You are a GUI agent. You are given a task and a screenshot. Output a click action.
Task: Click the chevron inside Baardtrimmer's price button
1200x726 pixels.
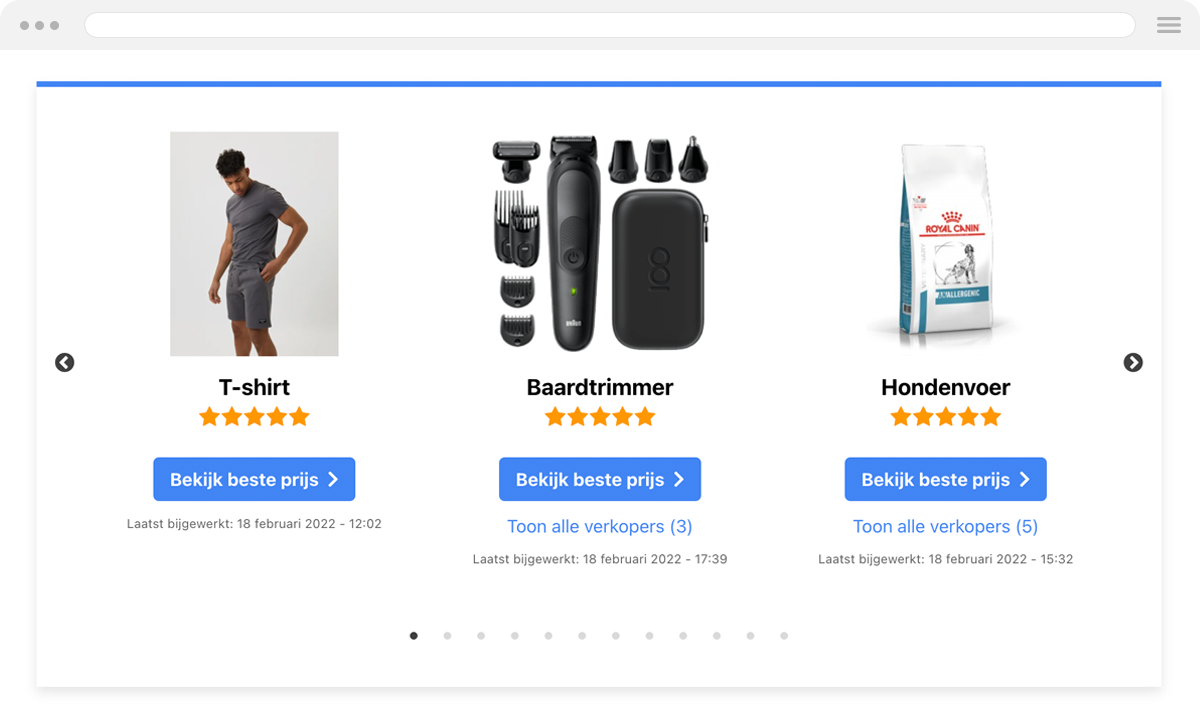tap(678, 479)
